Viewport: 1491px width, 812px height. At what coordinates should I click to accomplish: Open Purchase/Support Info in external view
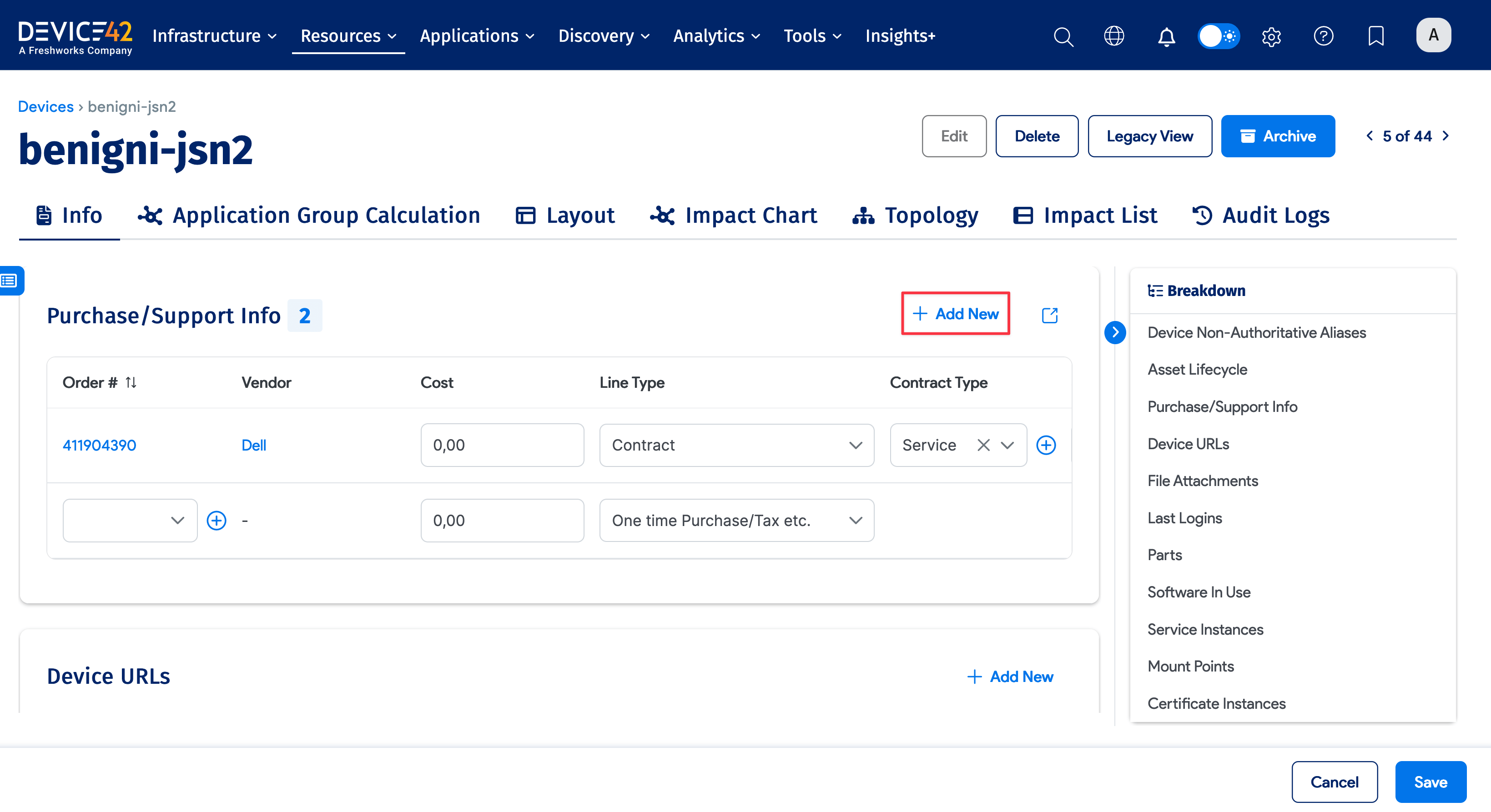1049,315
